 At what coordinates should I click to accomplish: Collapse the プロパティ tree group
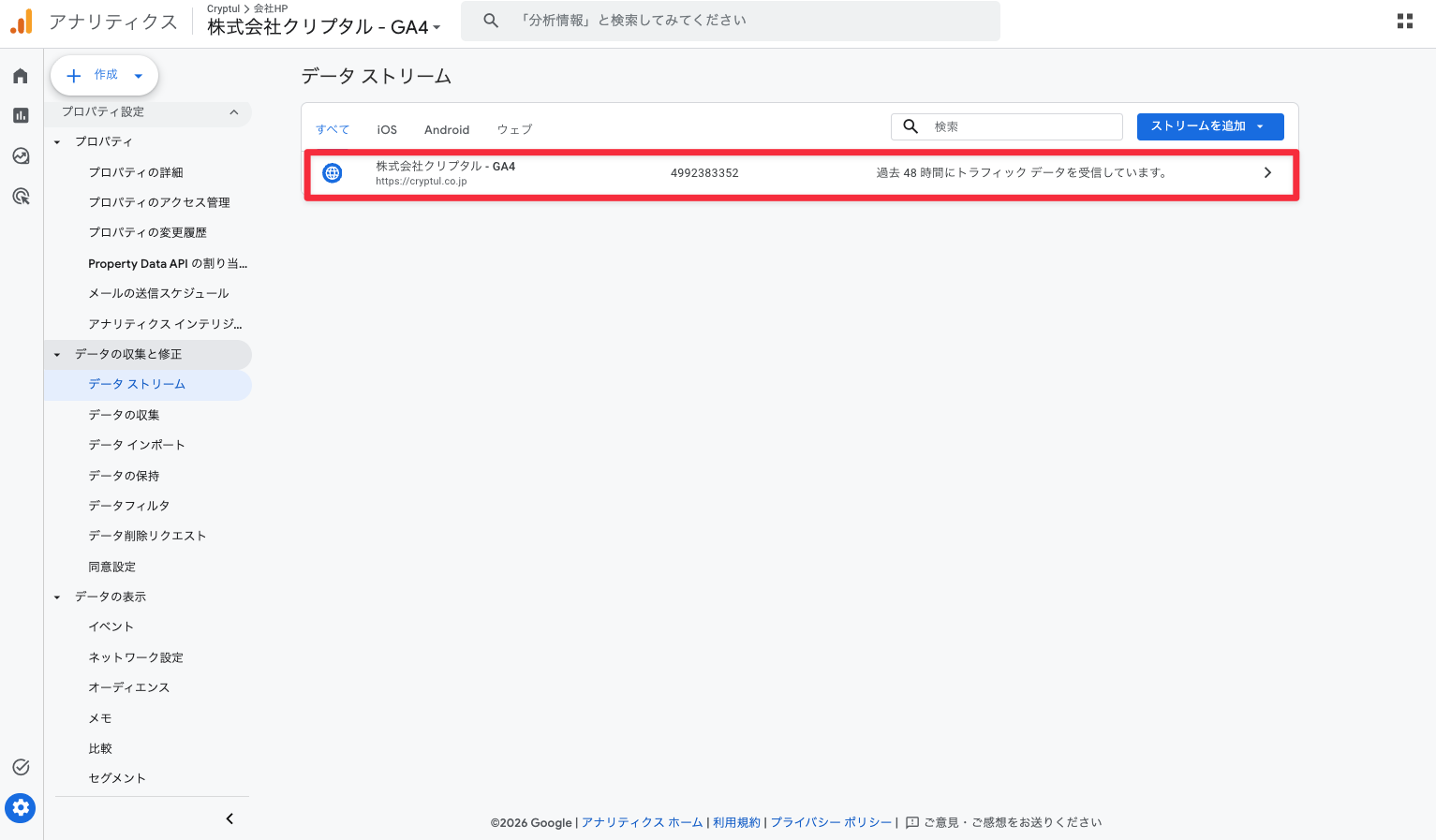click(57, 142)
